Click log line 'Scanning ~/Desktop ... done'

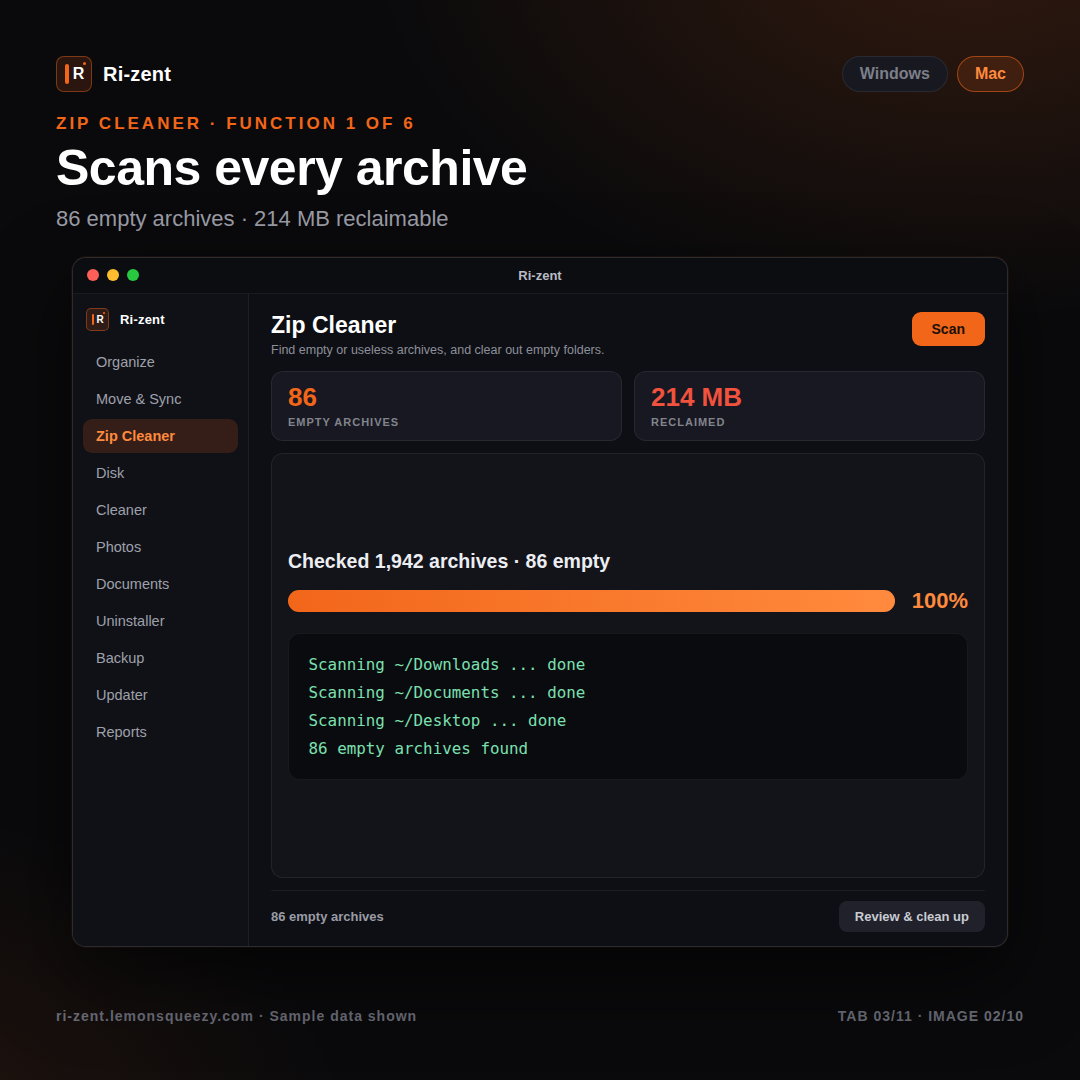click(x=437, y=720)
